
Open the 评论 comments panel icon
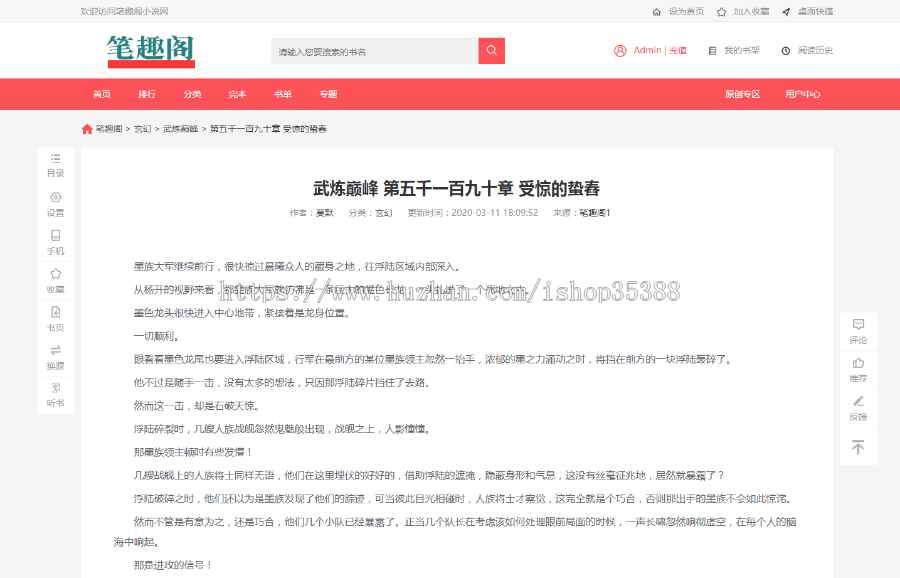click(x=857, y=330)
